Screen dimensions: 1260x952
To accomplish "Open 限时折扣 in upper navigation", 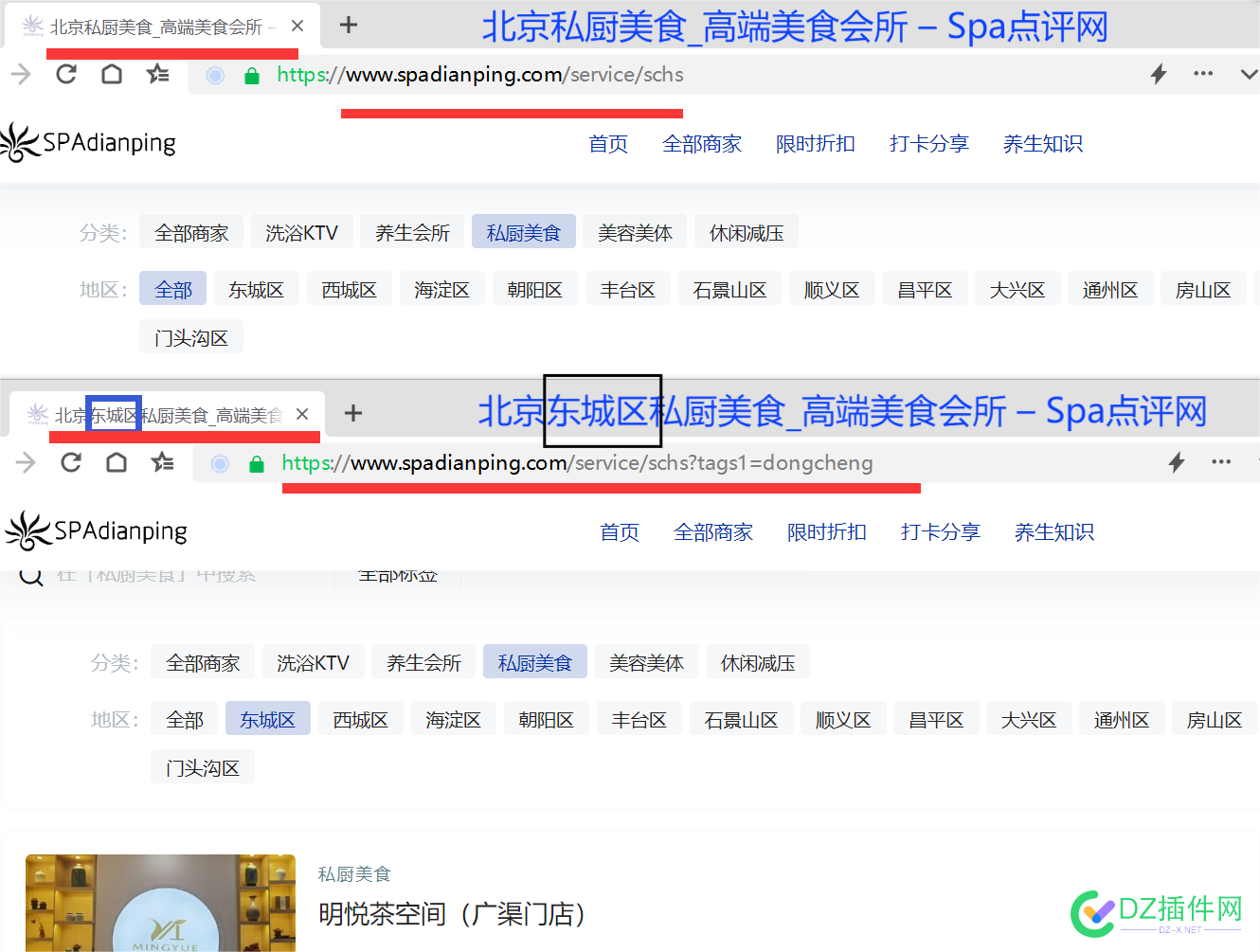I will pyautogui.click(x=816, y=144).
